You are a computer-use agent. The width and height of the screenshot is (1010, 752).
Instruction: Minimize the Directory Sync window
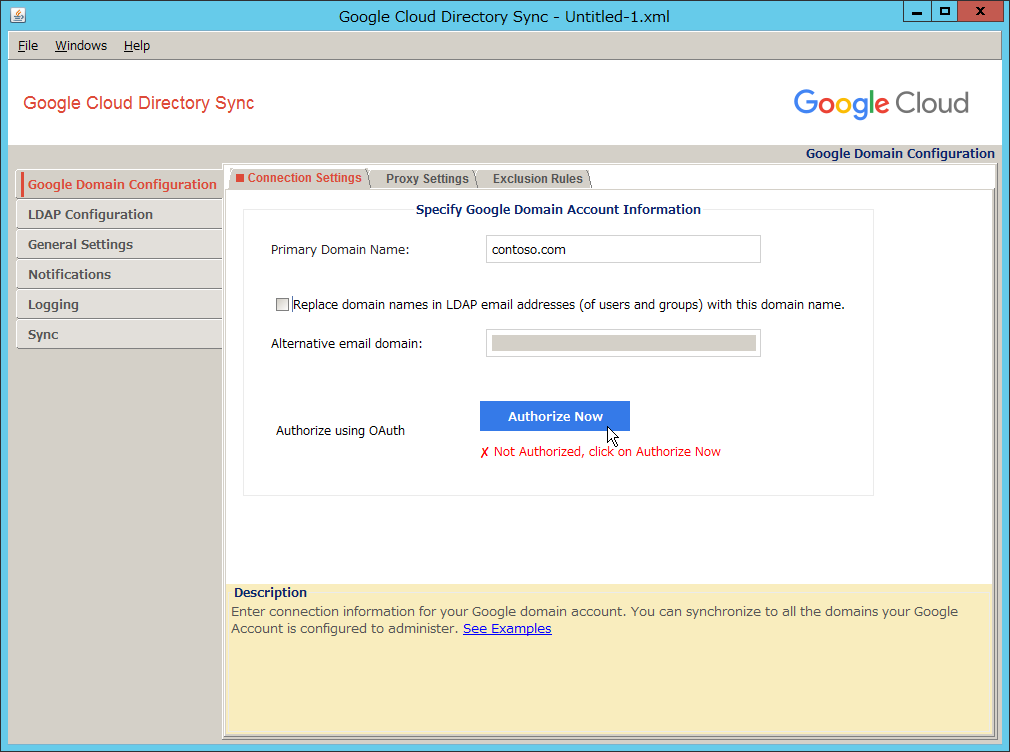tap(917, 12)
